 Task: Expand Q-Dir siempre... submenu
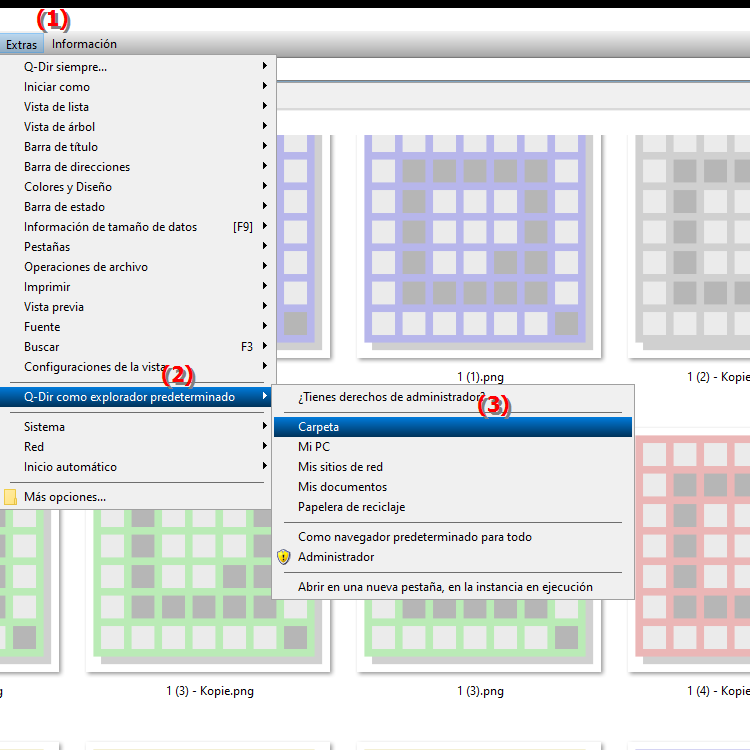138,67
